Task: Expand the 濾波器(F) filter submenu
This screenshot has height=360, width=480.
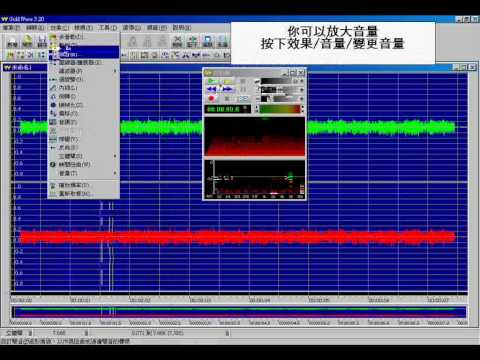Action: (84, 71)
